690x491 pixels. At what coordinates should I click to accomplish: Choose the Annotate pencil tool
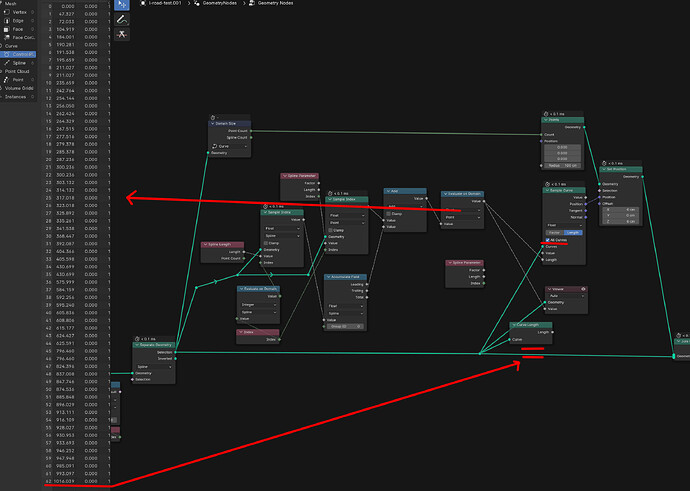(122, 19)
